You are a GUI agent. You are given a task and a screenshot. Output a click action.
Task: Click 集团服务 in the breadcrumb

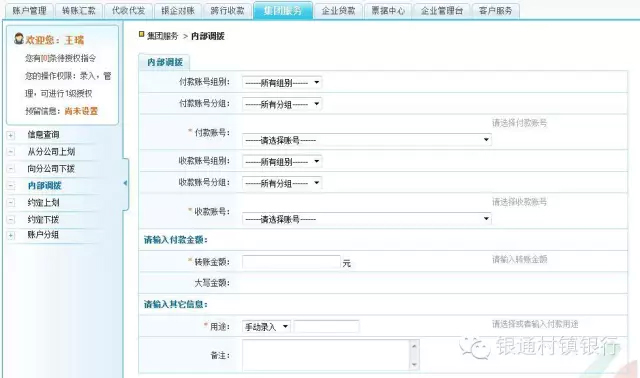pos(162,36)
